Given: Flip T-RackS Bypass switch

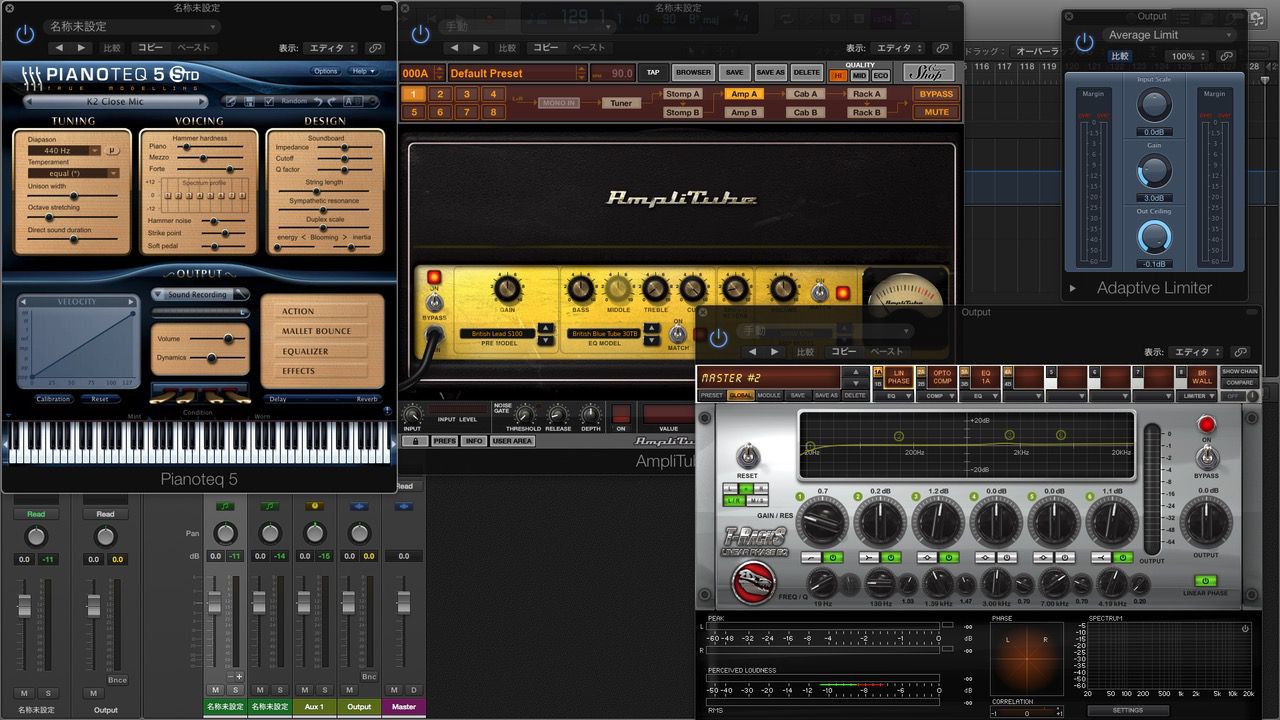Looking at the screenshot, I should point(1206,456).
